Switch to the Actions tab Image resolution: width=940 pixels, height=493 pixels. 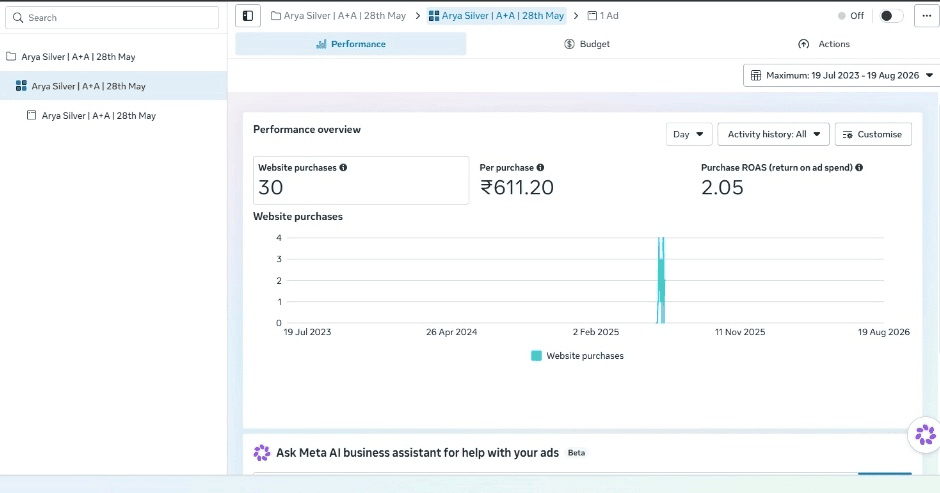point(824,44)
